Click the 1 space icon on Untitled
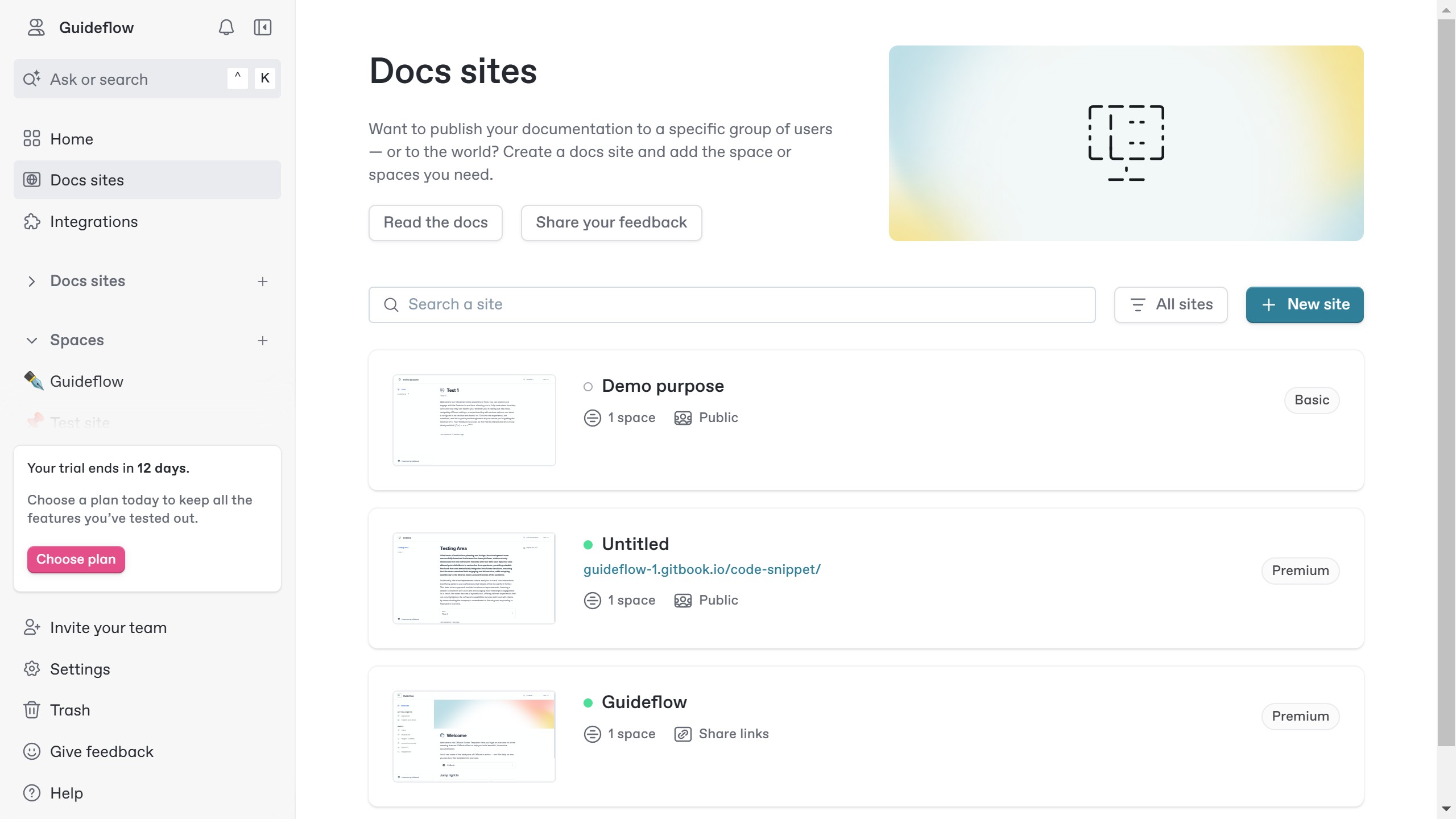Screen dimensions: 1456x819 coord(593,601)
